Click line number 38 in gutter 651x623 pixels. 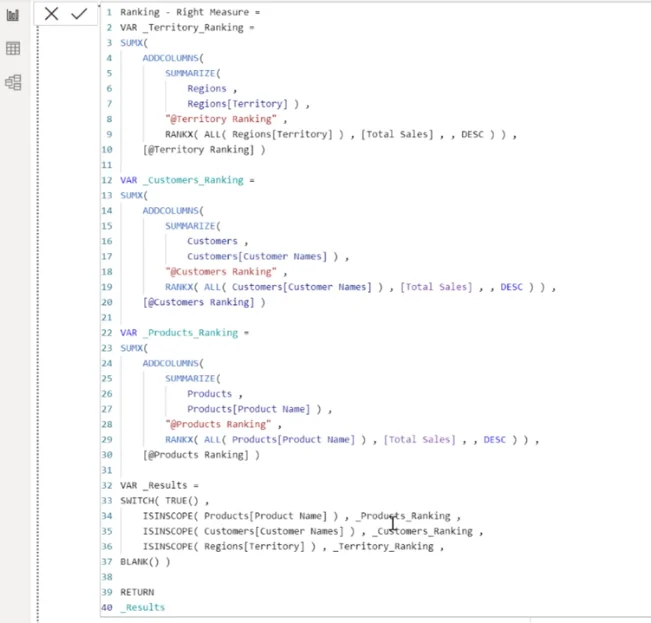(107, 577)
